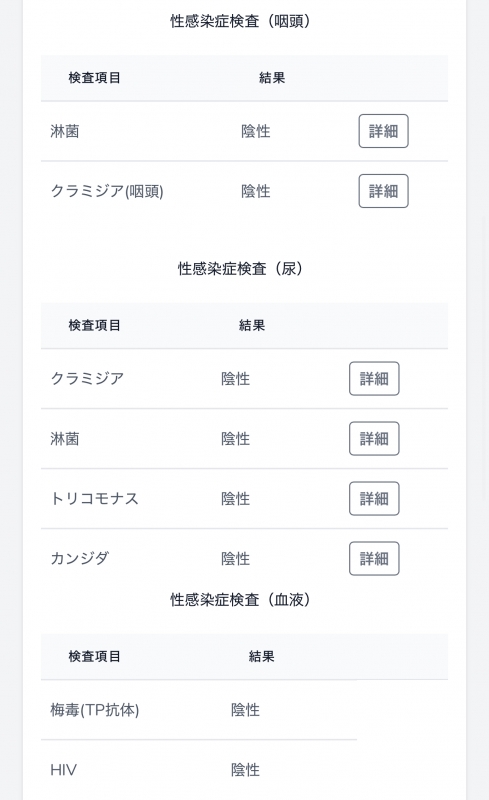Open 詳細 for トリコモナス result

coord(374,498)
